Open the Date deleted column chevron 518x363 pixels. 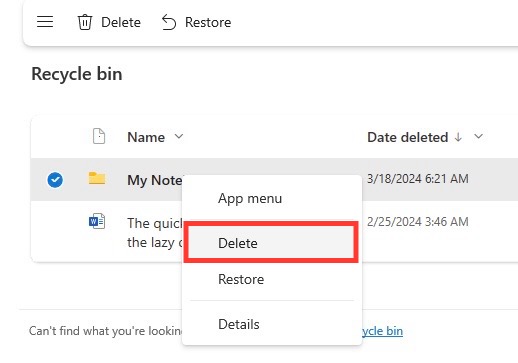(x=479, y=136)
